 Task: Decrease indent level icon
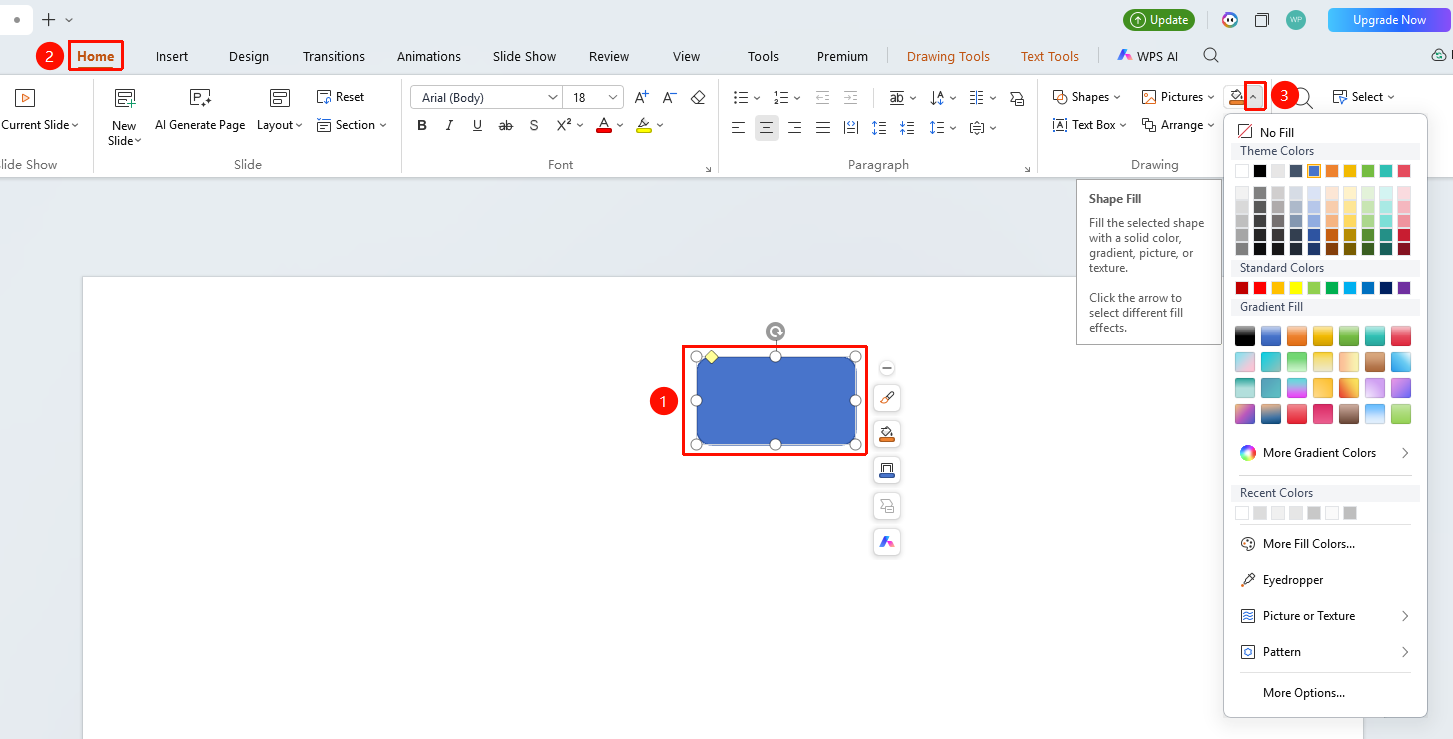(x=822, y=97)
